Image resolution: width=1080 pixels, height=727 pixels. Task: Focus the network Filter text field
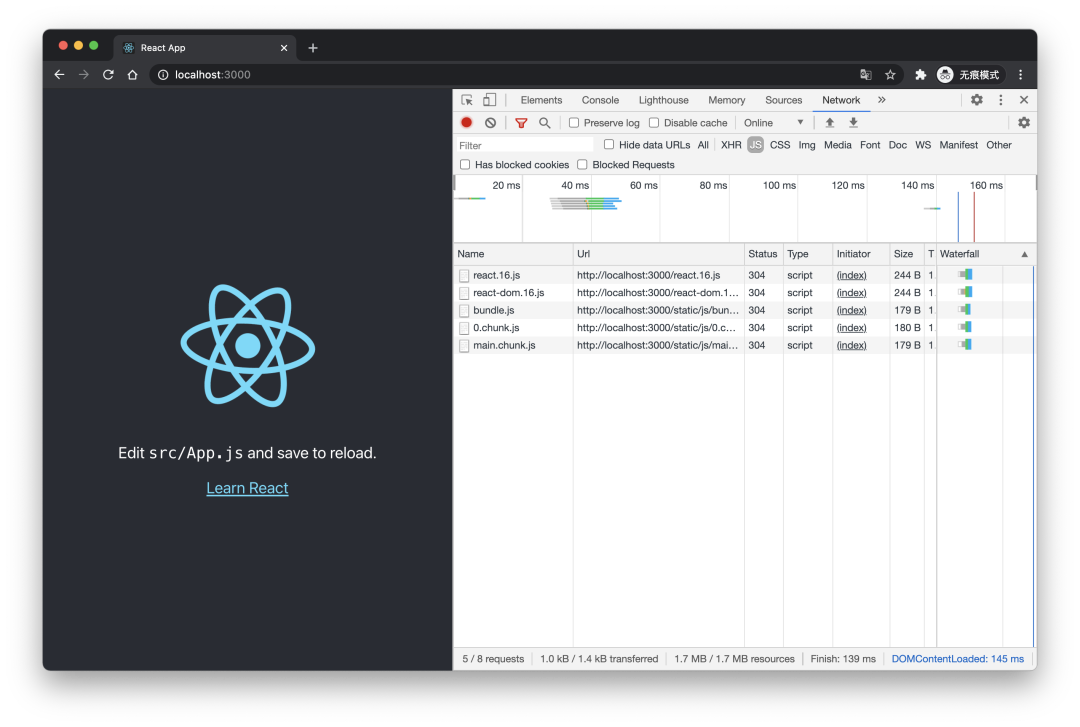pyautogui.click(x=525, y=145)
